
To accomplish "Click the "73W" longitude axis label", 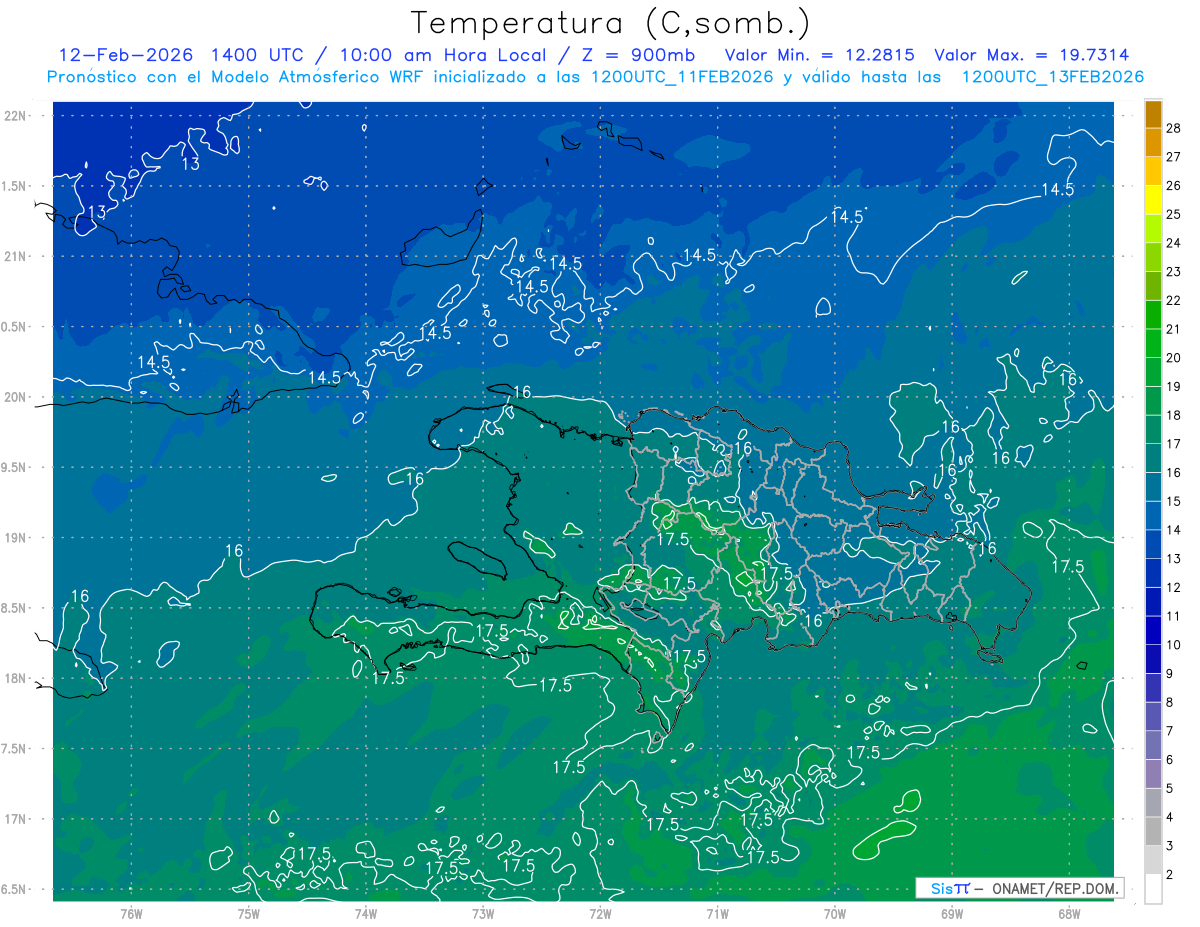I will [x=482, y=914].
